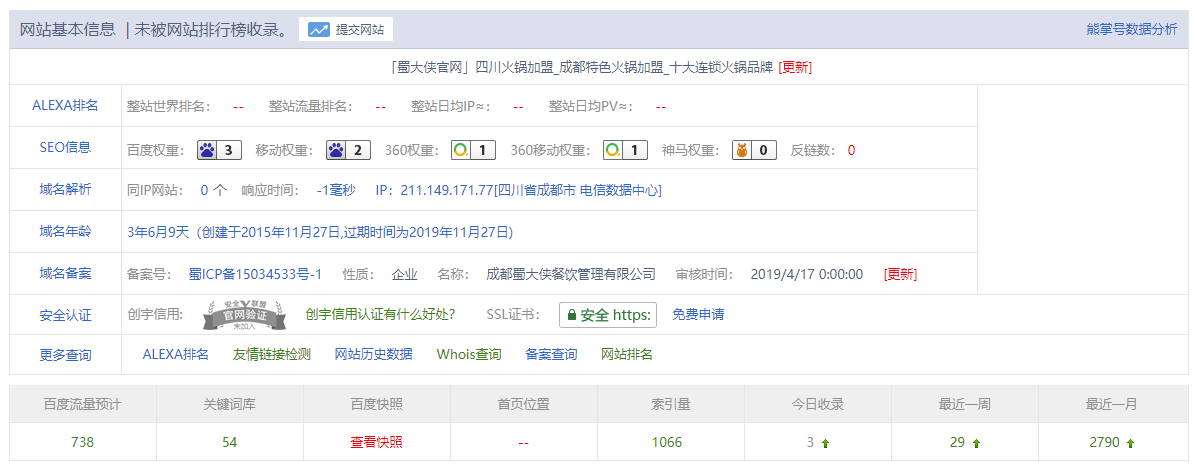1195x468 pixels.
Task: Open ICP record 蜀ICP备15034533号-1
Action: tap(255, 274)
